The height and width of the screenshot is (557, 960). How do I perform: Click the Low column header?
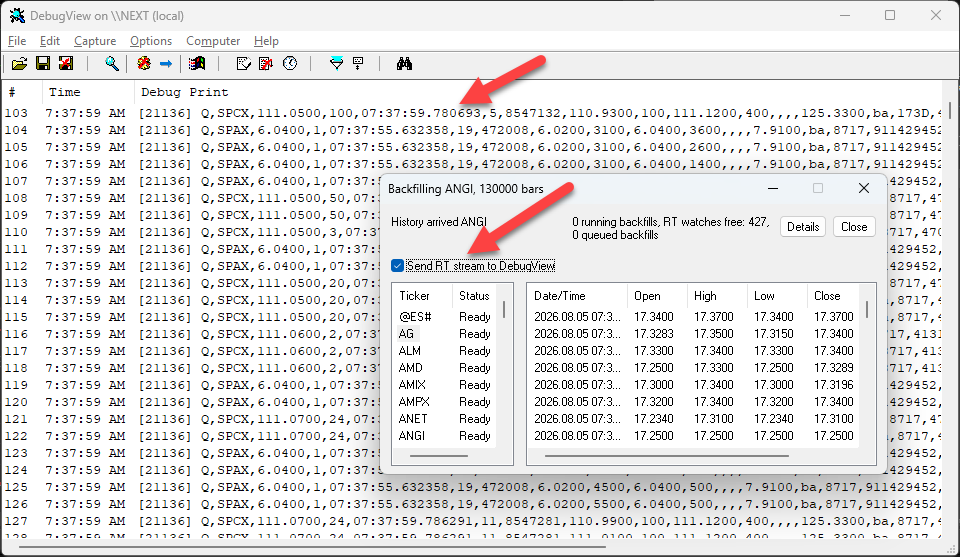coord(777,296)
